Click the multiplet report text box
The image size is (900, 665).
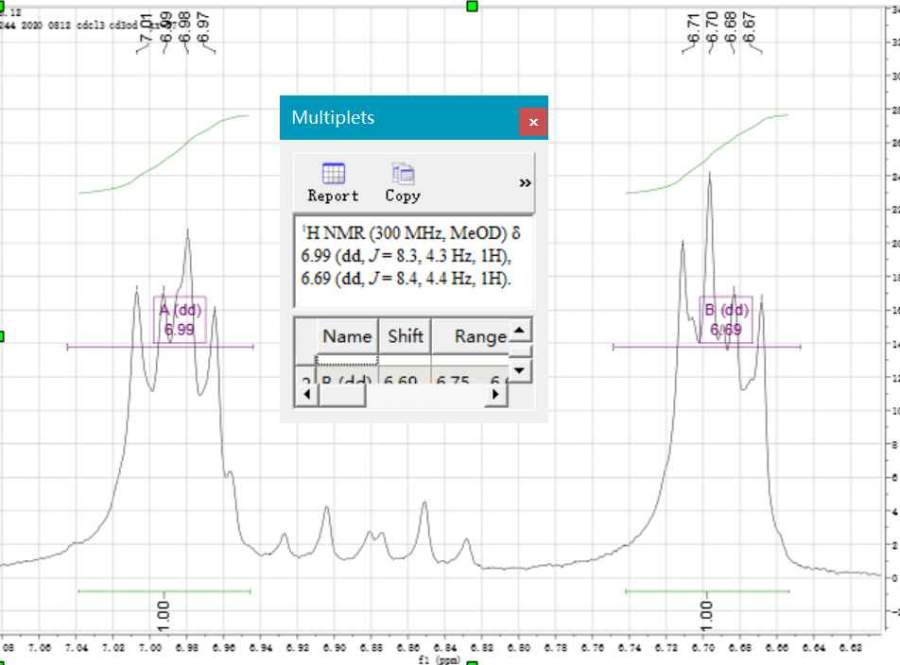414,260
